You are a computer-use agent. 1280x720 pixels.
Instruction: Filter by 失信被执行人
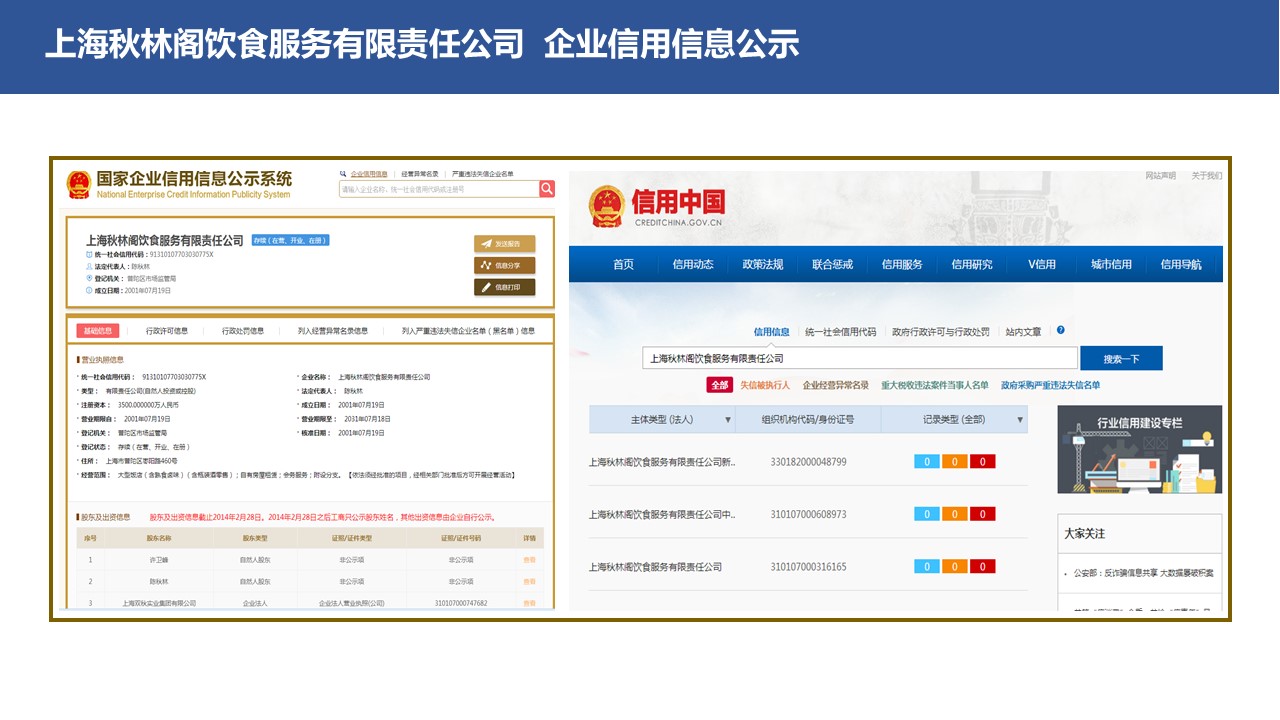tap(765, 385)
